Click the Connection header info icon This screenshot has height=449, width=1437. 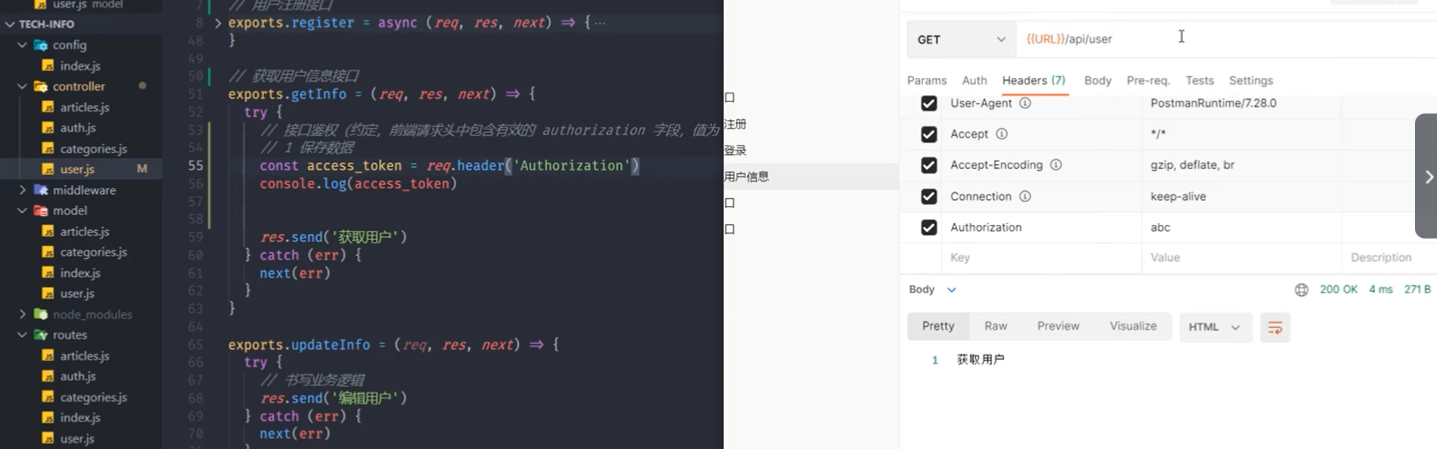point(1025,196)
